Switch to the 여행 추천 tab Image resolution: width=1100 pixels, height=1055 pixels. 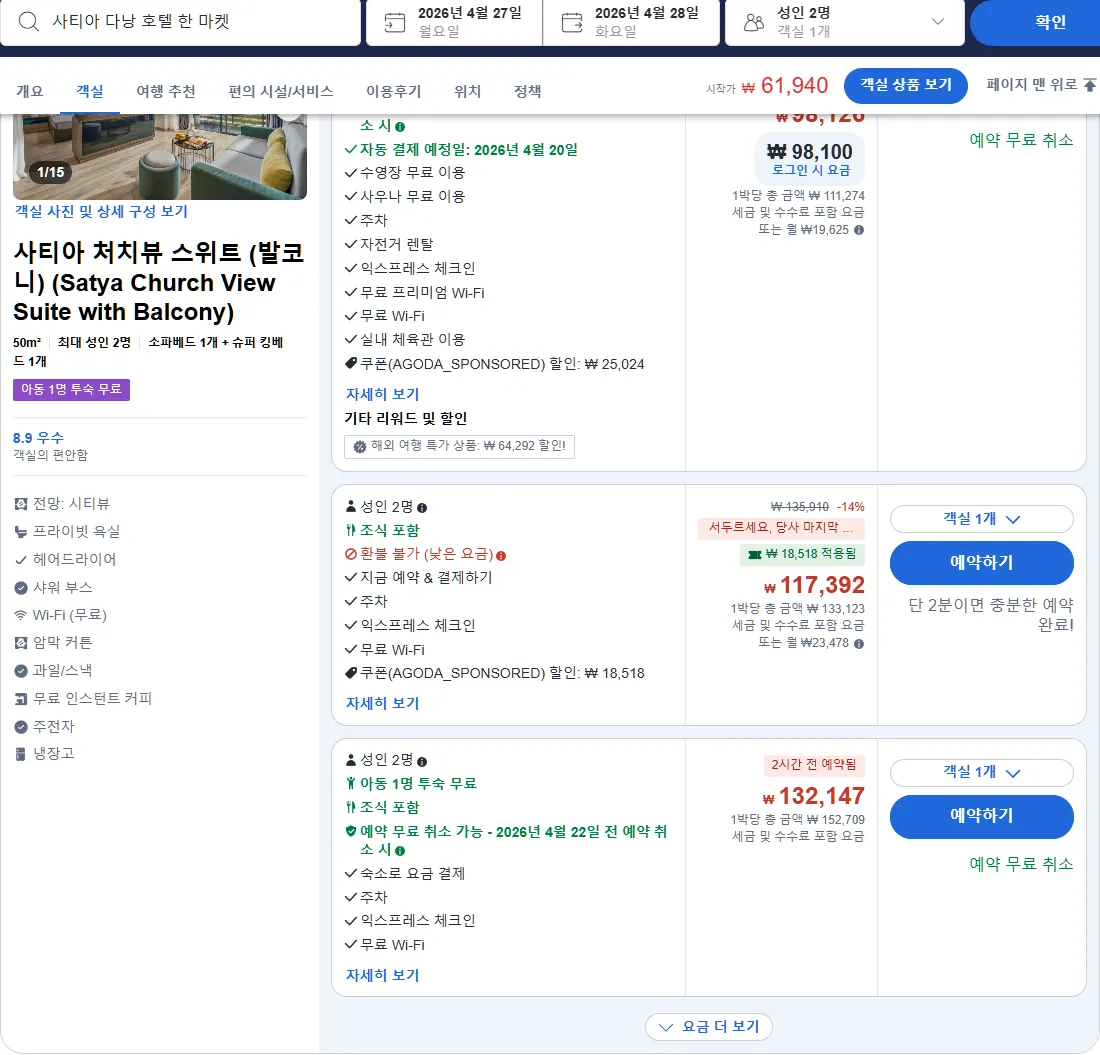coord(166,91)
